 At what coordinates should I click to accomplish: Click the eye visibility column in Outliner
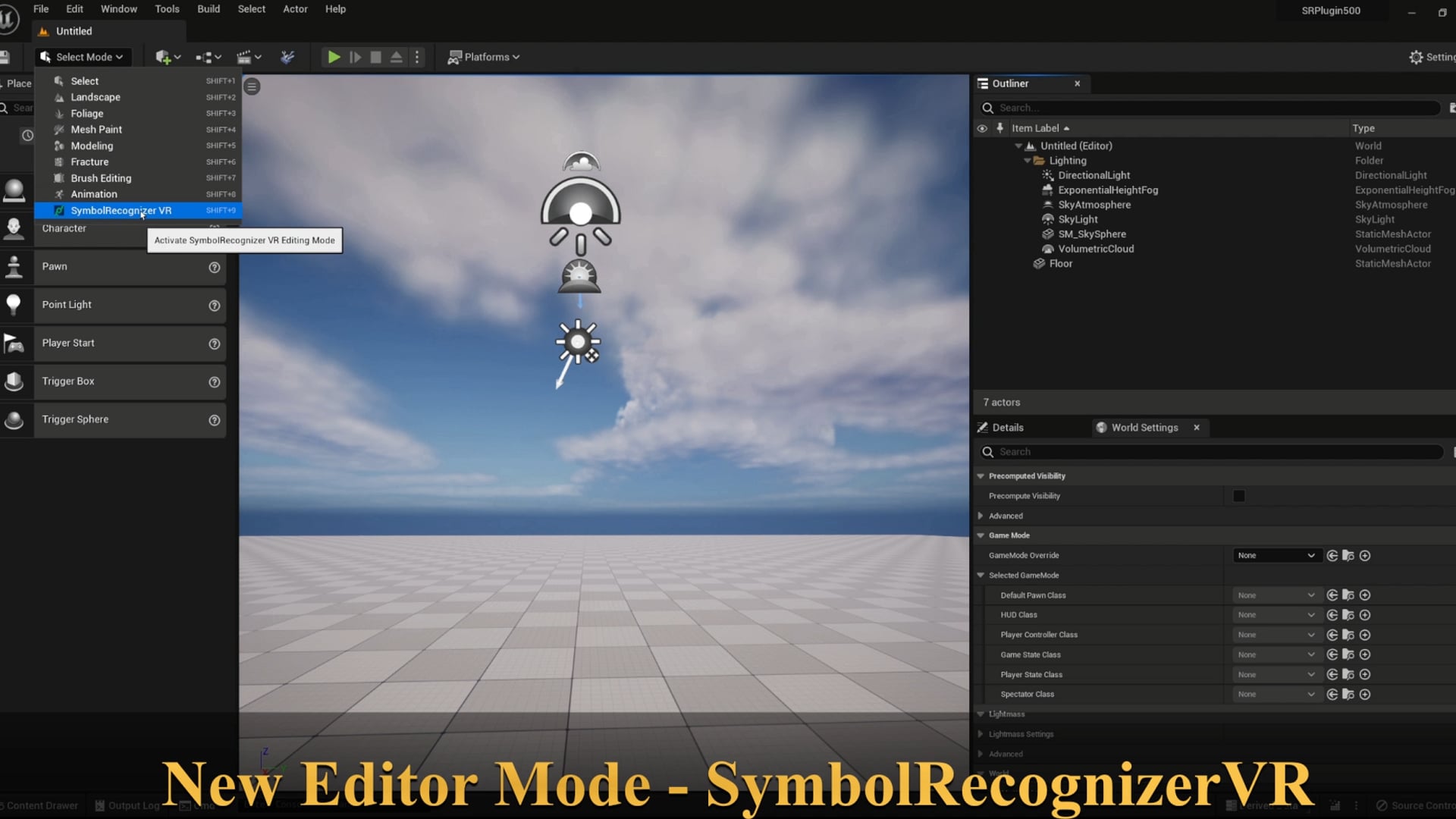pyautogui.click(x=982, y=128)
